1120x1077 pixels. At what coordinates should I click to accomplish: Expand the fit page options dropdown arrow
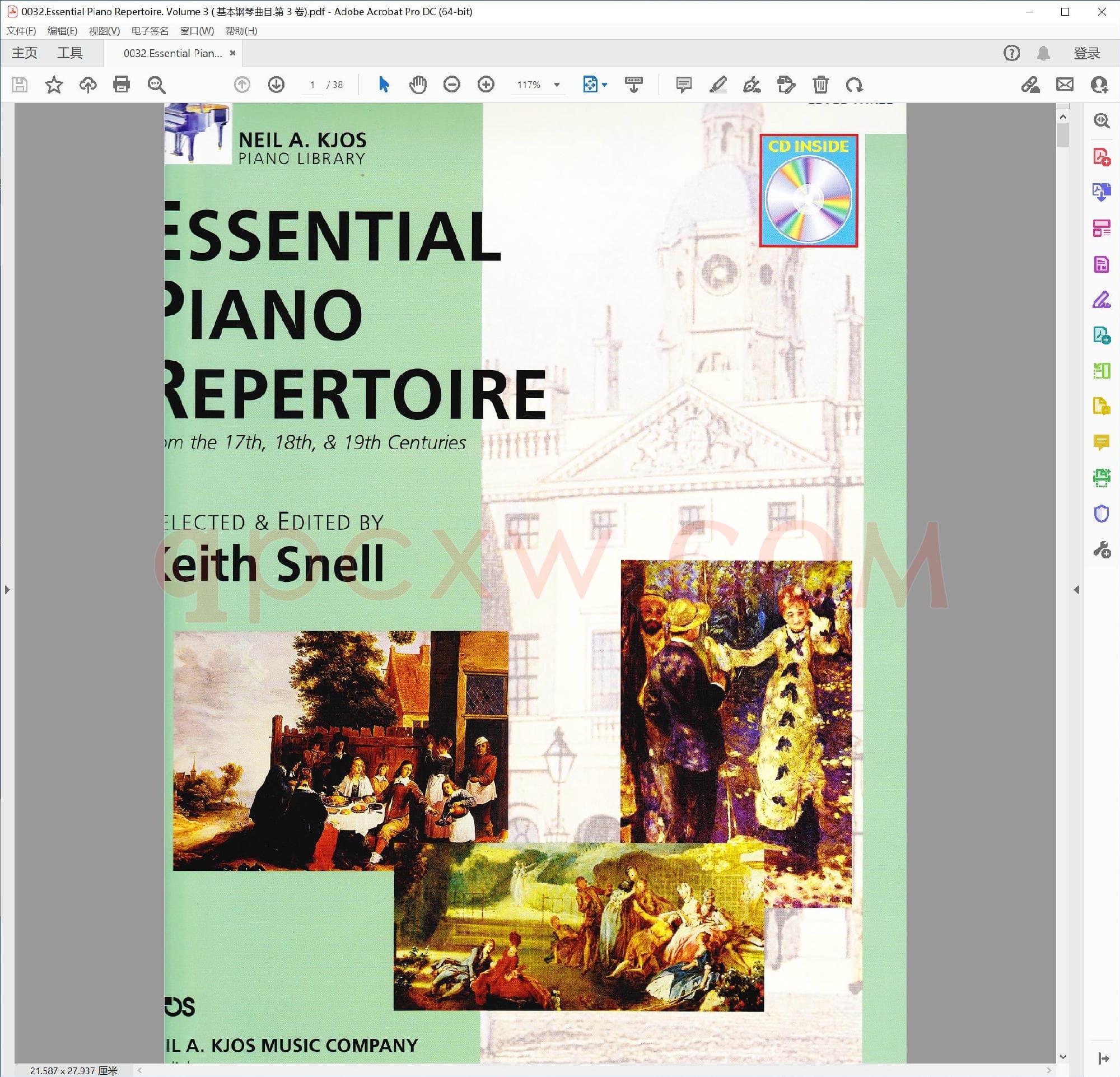click(605, 85)
